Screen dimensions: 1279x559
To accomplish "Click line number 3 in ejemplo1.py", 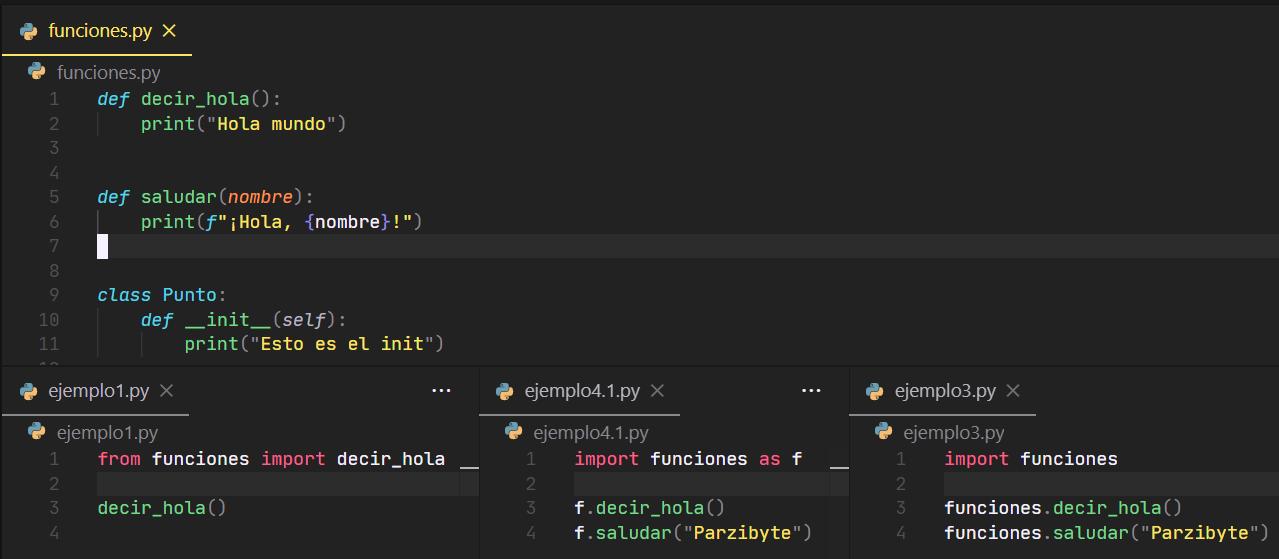I will (54, 508).
